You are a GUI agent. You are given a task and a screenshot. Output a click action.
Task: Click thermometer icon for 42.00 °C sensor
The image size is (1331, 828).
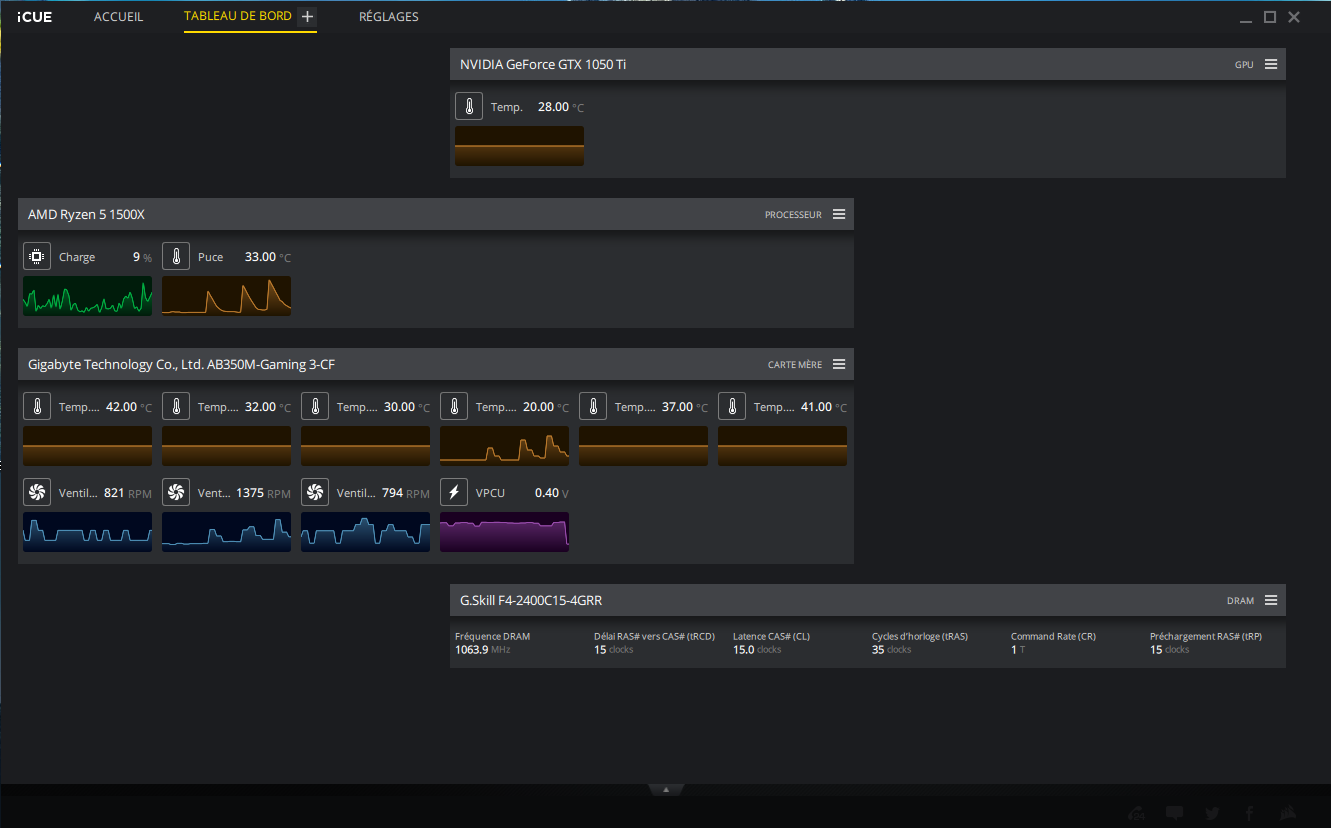[37, 407]
